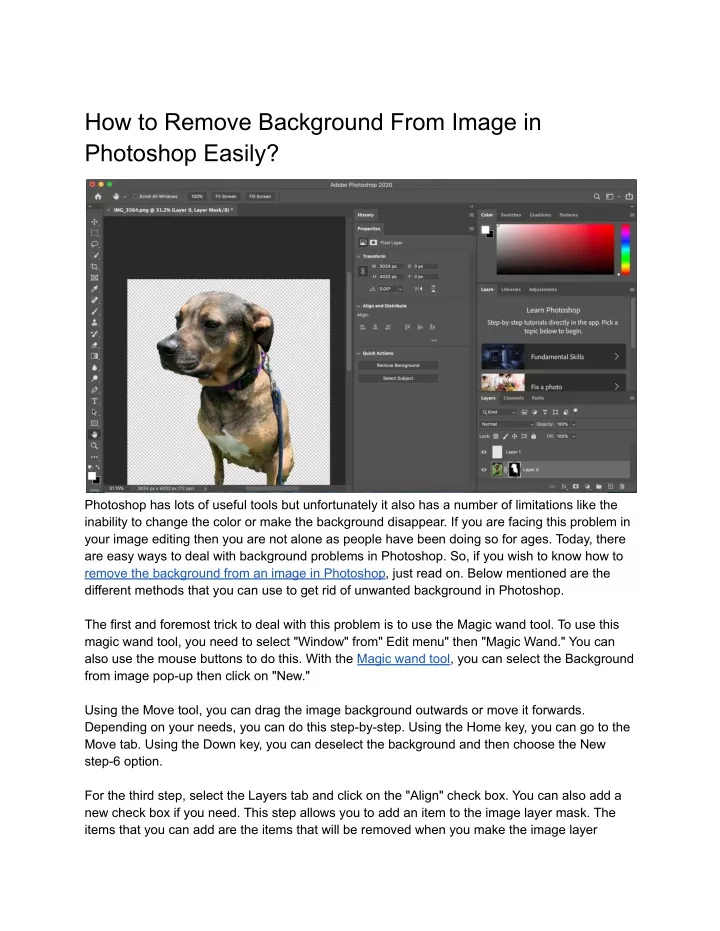This screenshot has height=931, width=720.
Task: Open the Photoshop Home screen icon
Action: (98, 197)
